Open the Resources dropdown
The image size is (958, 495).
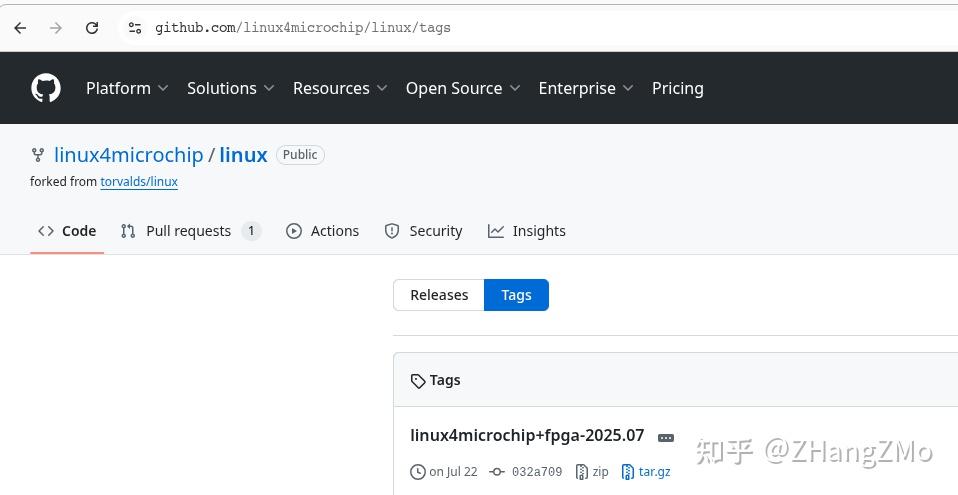340,88
